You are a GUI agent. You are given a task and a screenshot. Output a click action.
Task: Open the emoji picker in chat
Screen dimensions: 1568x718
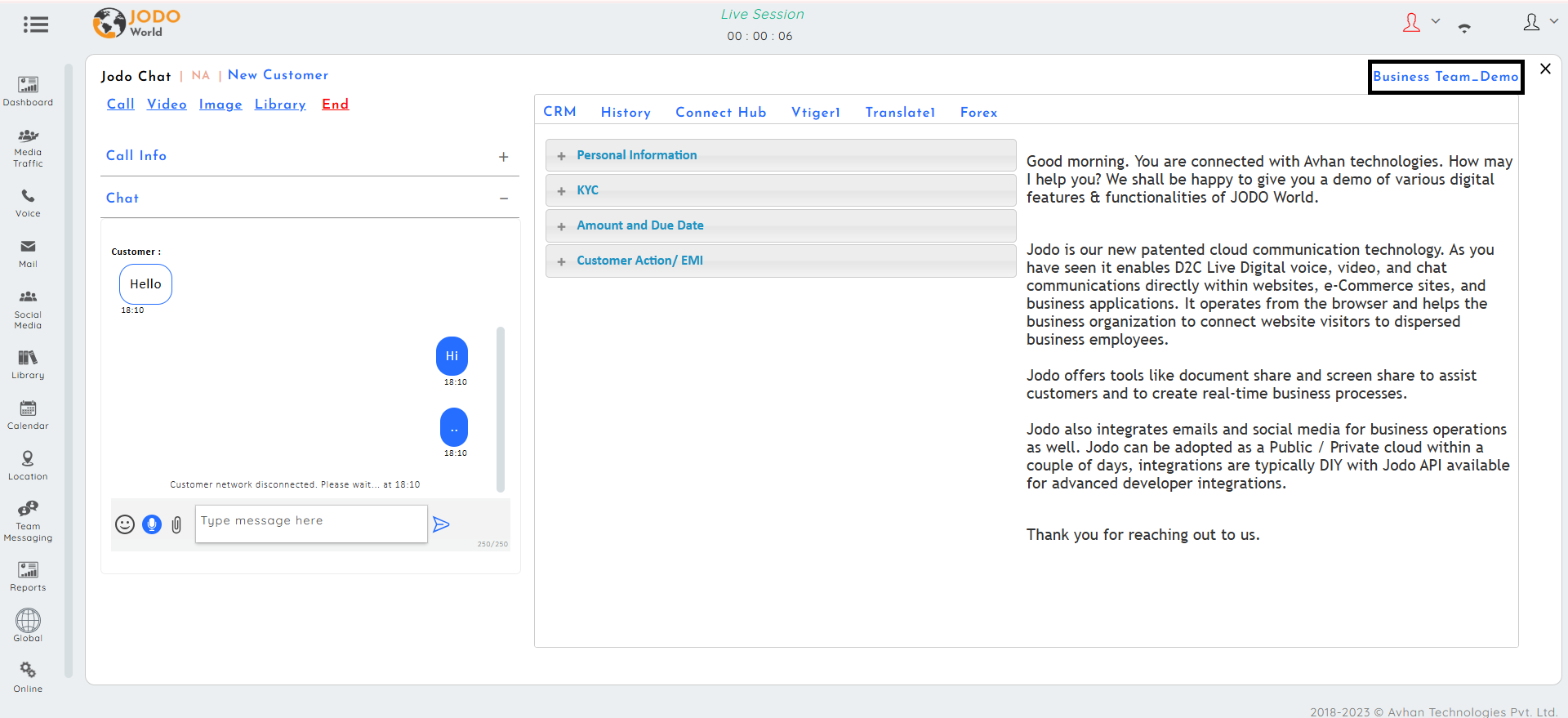125,524
